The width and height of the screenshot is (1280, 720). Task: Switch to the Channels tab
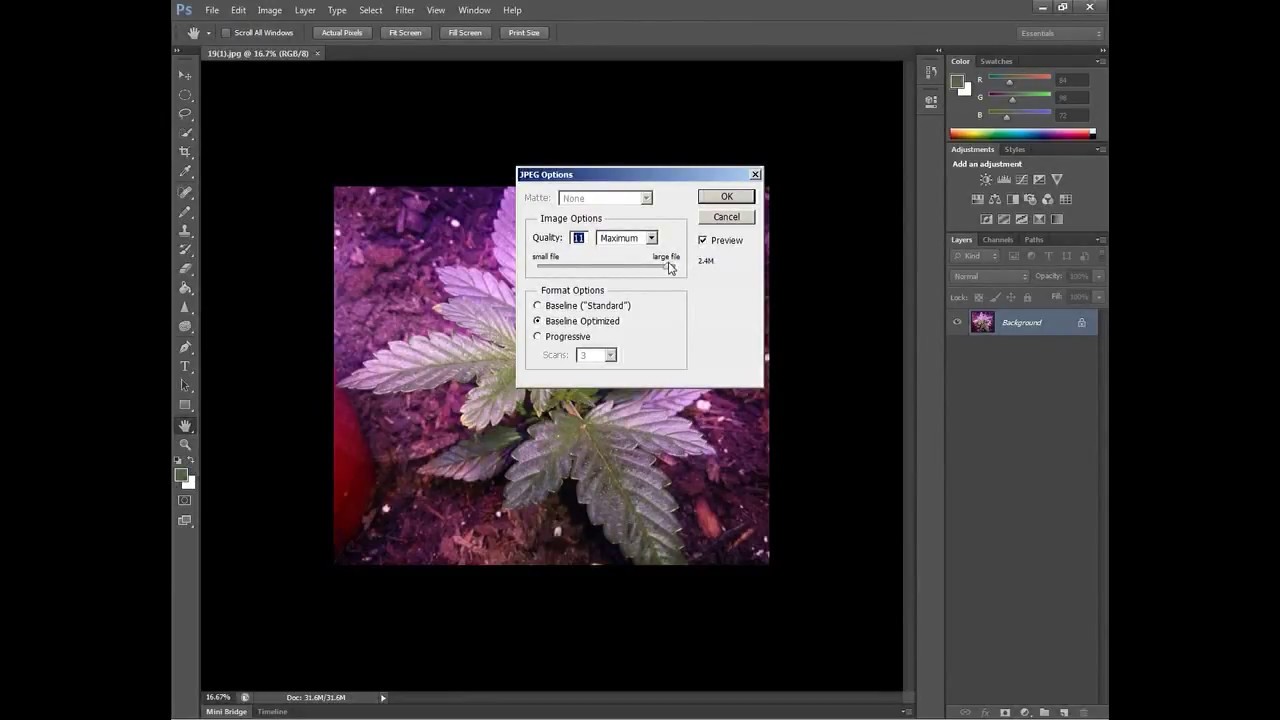coord(997,239)
